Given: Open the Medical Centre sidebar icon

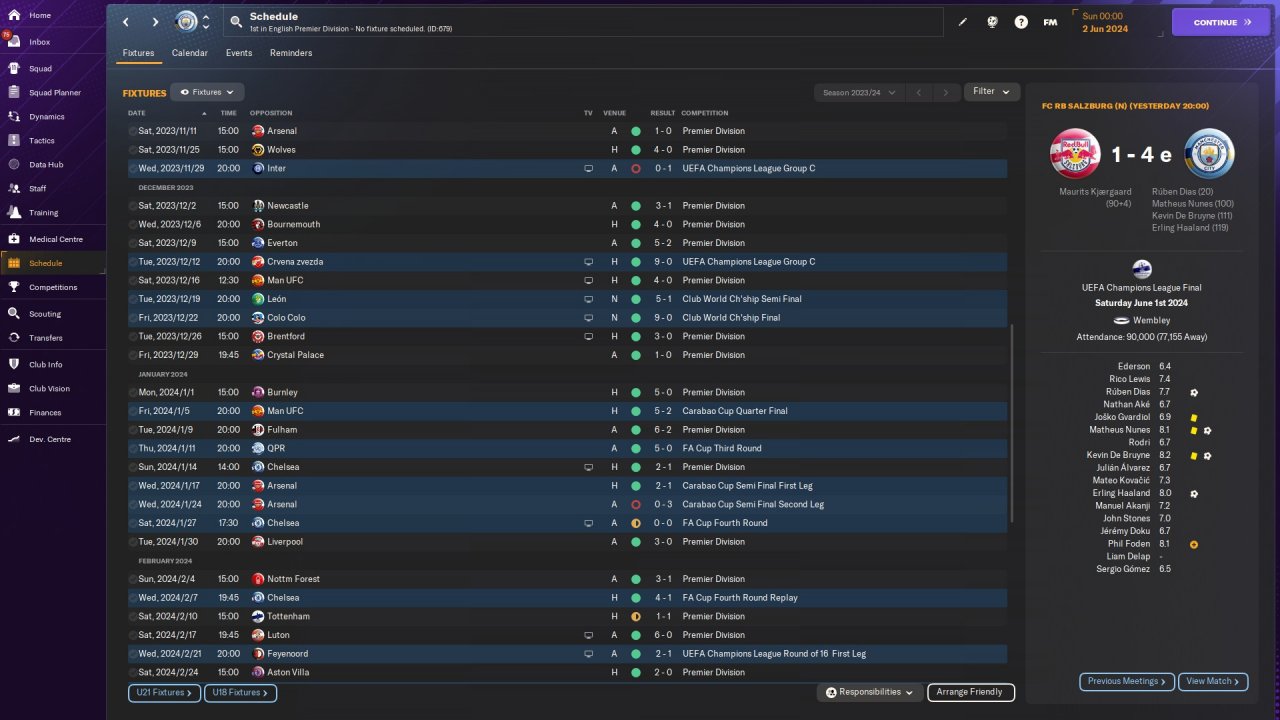Looking at the screenshot, I should (x=14, y=239).
